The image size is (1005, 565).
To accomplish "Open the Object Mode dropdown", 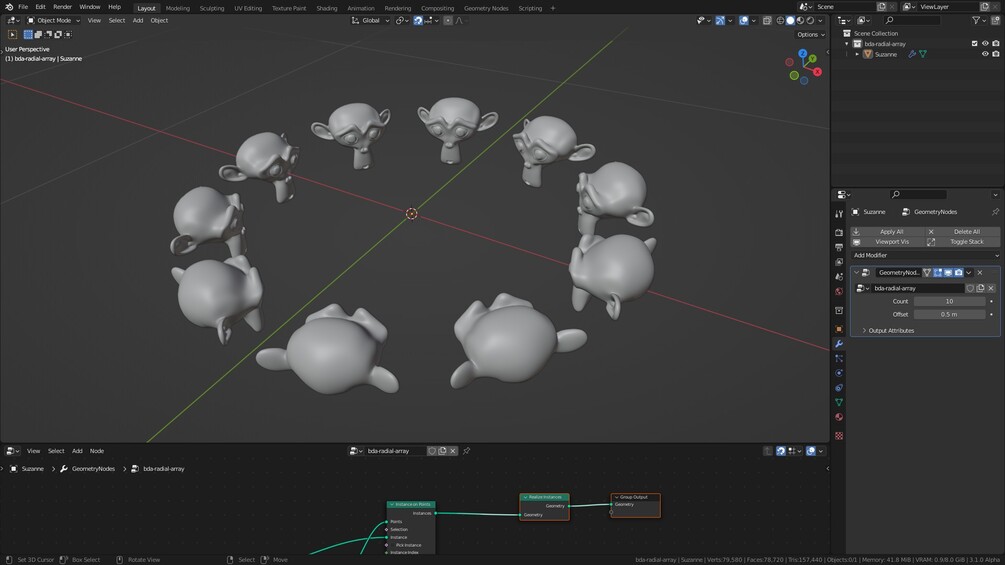I will (54, 20).
